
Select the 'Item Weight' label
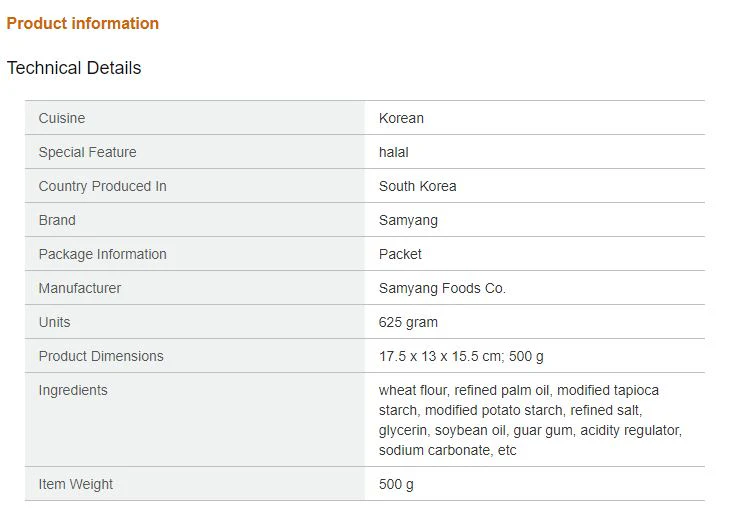[75, 484]
